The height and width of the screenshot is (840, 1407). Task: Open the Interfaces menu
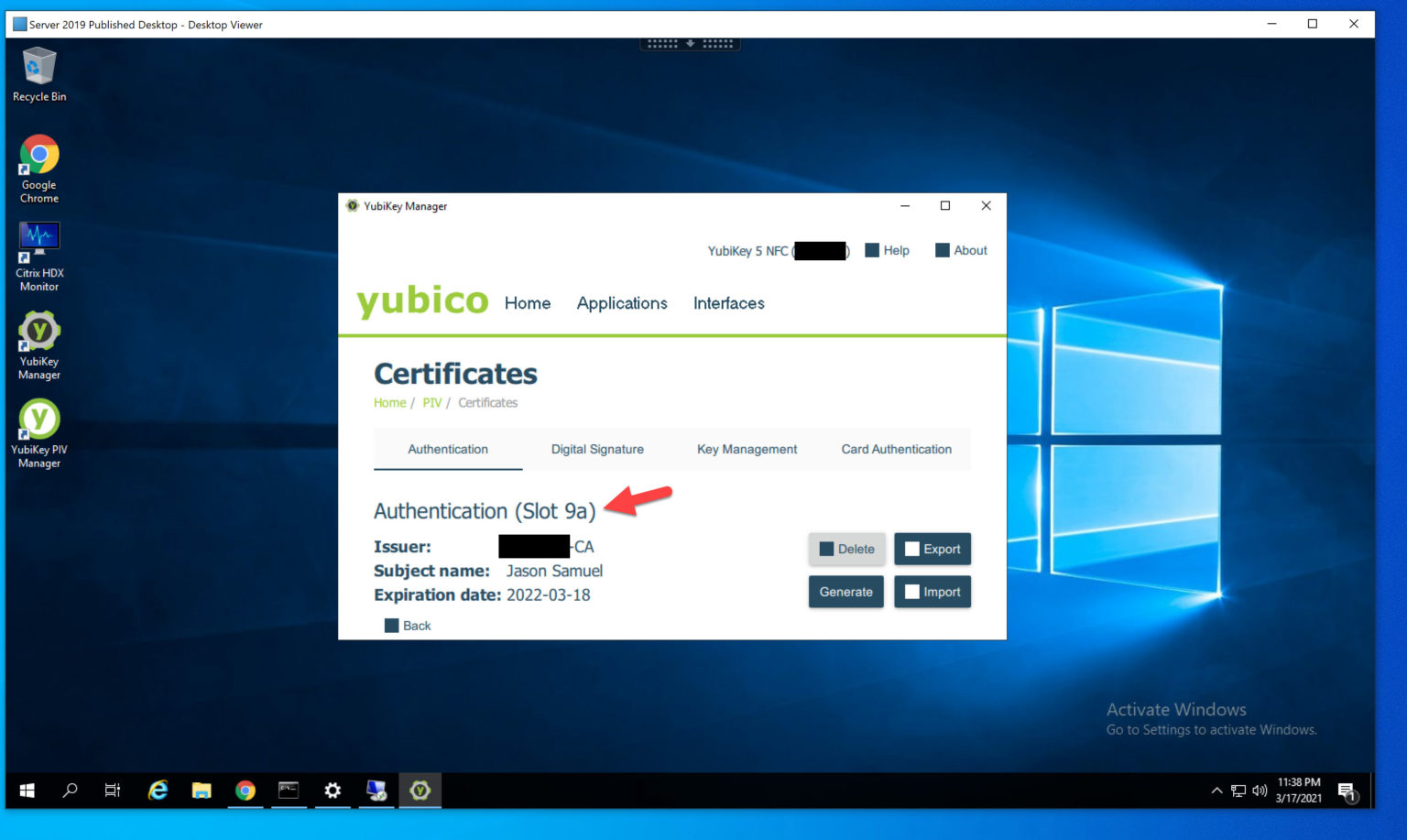[x=728, y=303]
